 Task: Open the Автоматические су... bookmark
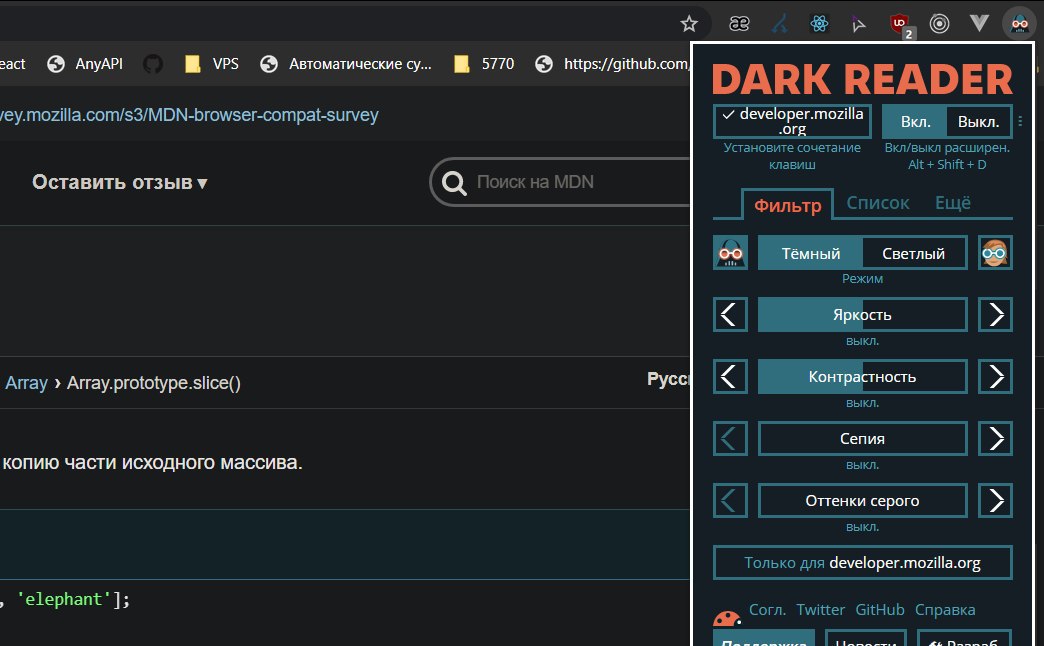346,64
